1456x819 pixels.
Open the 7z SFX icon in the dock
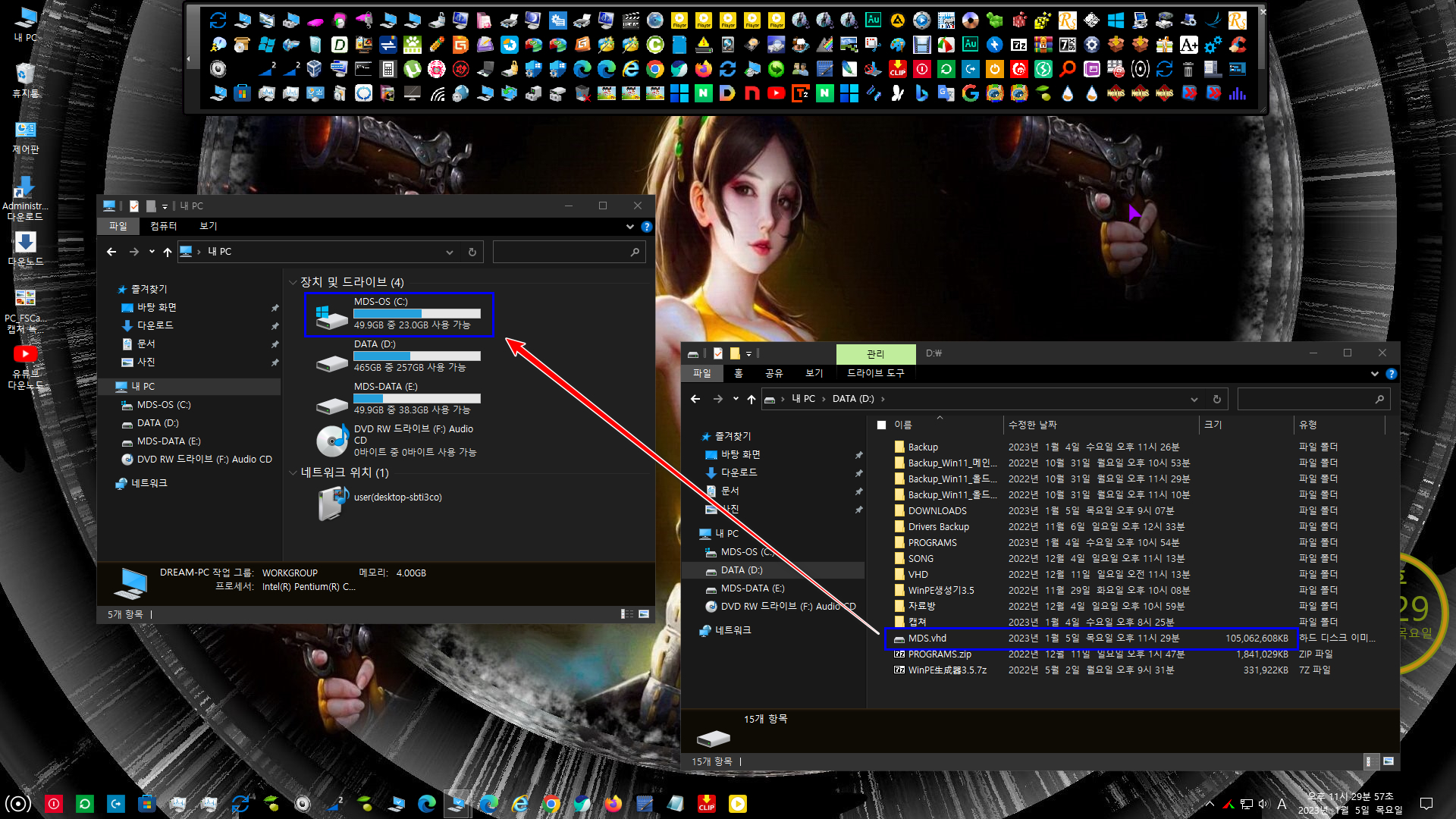coord(1067,45)
